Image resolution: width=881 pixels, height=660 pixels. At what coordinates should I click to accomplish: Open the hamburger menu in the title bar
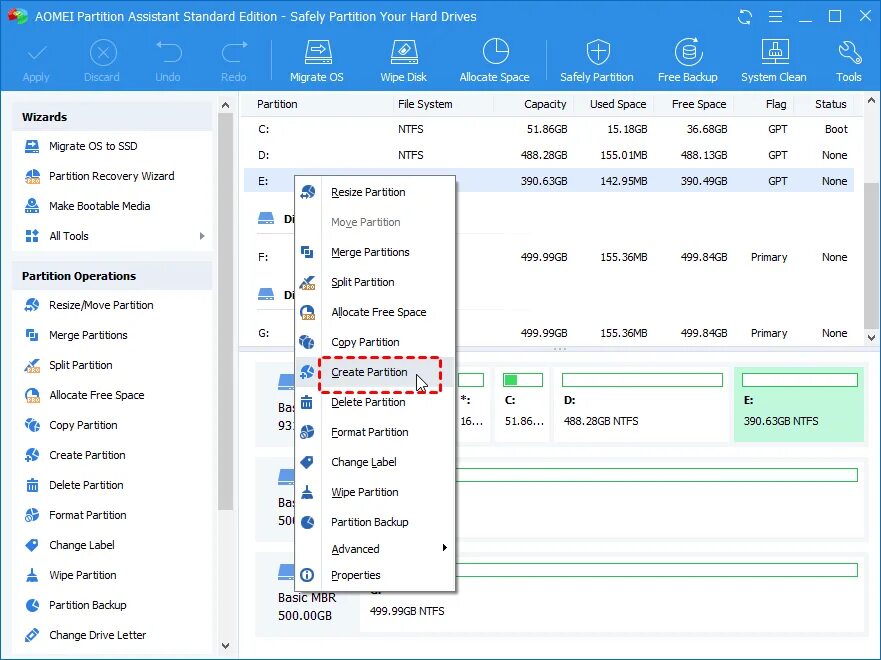coord(775,17)
